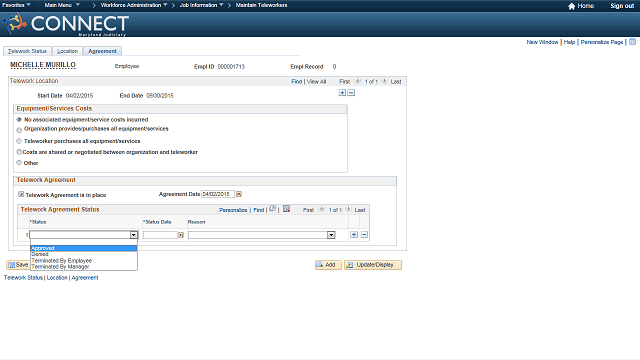Click the MICHELLE MURILLO name text
640x360 pixels.
[43, 65]
